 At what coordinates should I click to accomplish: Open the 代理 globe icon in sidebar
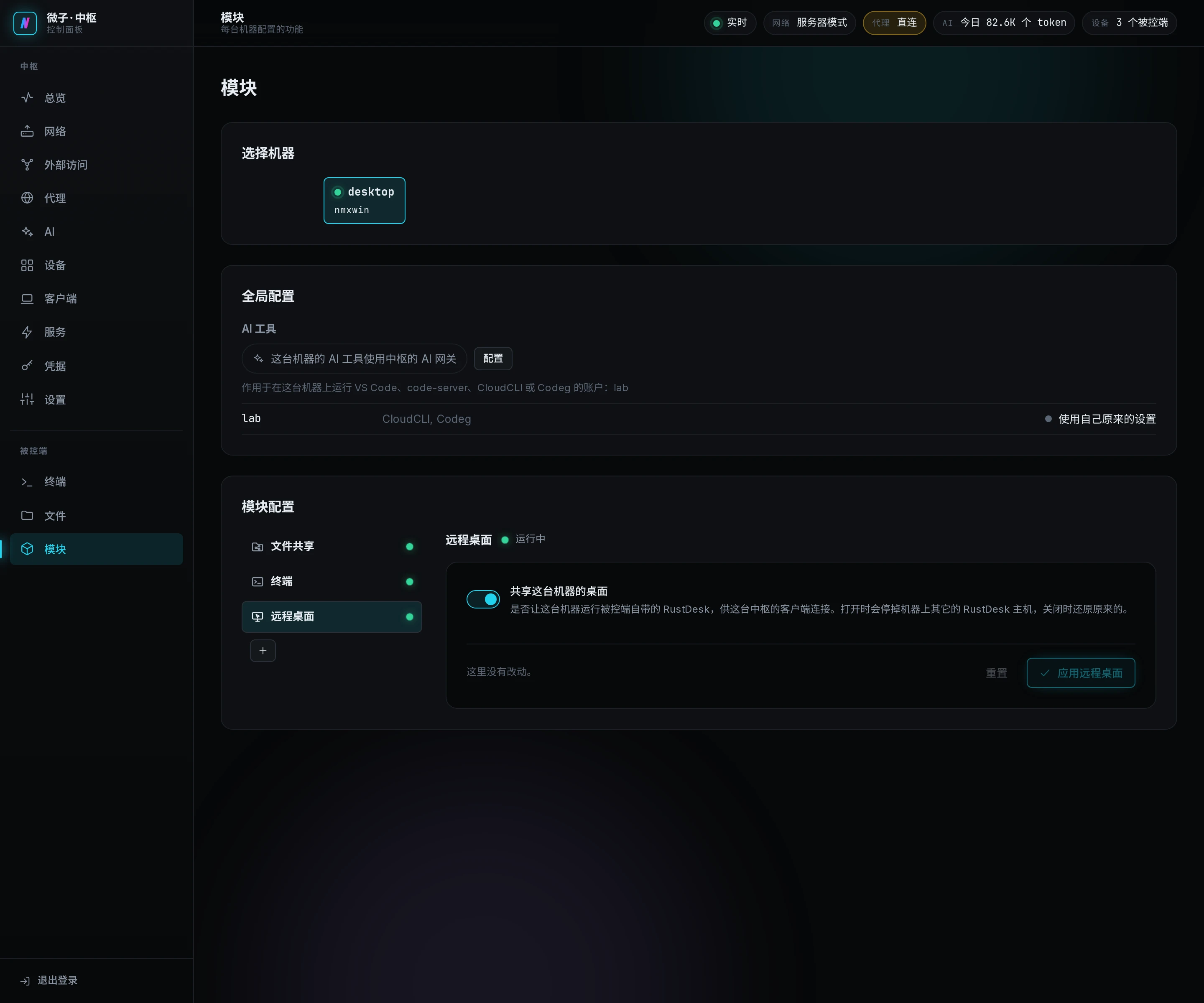pos(27,198)
